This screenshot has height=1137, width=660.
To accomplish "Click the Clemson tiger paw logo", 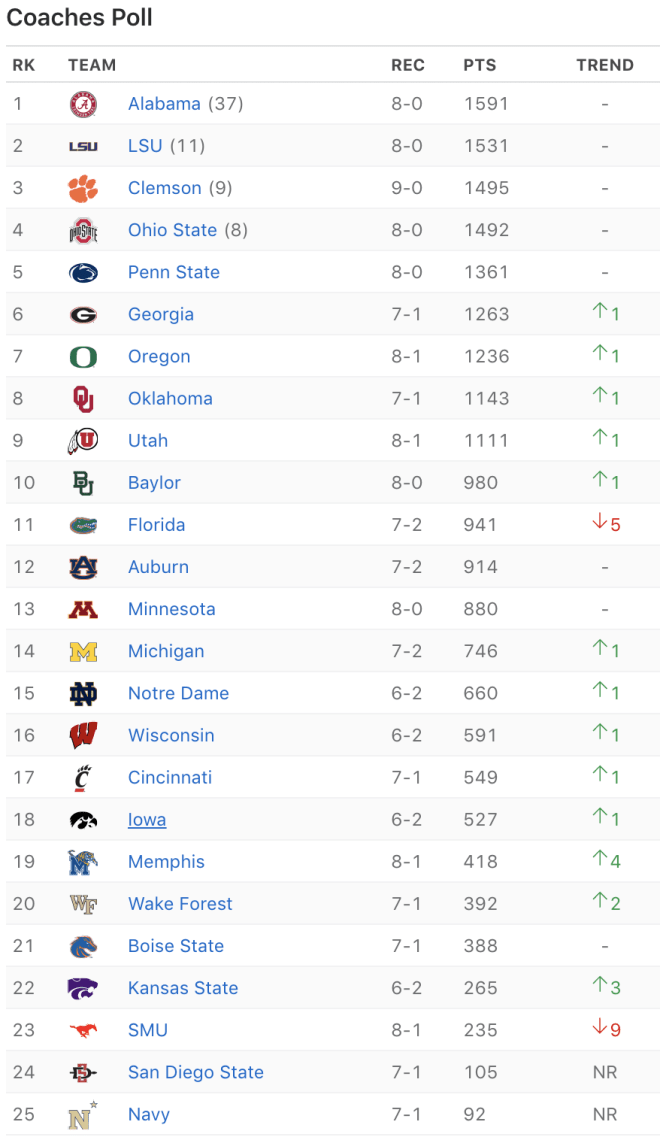I will point(83,189).
